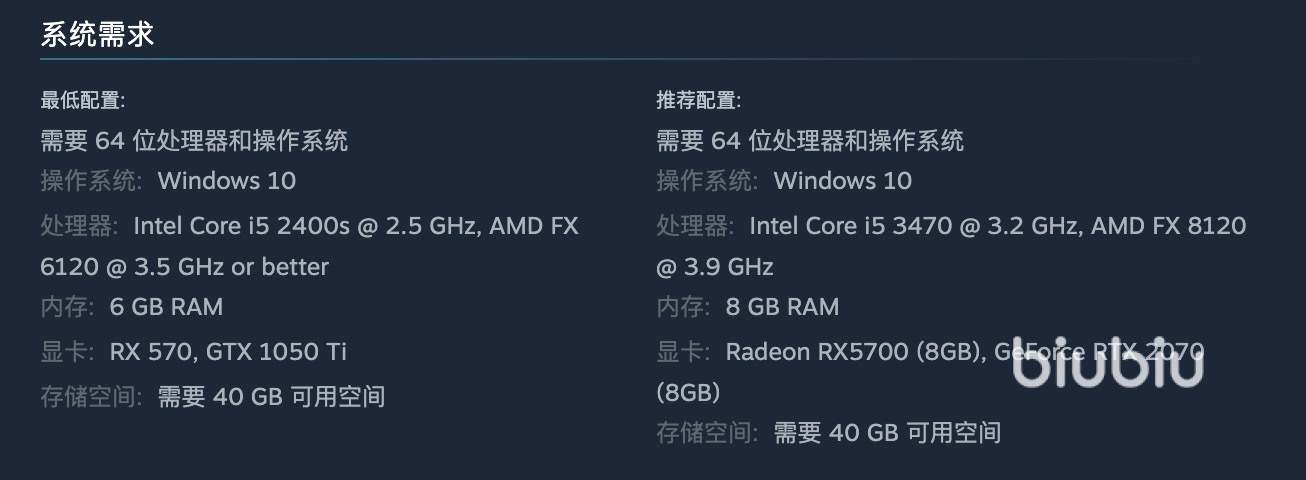Click the 内存 label in recommended requirements
1306x480 pixels.
[x=684, y=307]
